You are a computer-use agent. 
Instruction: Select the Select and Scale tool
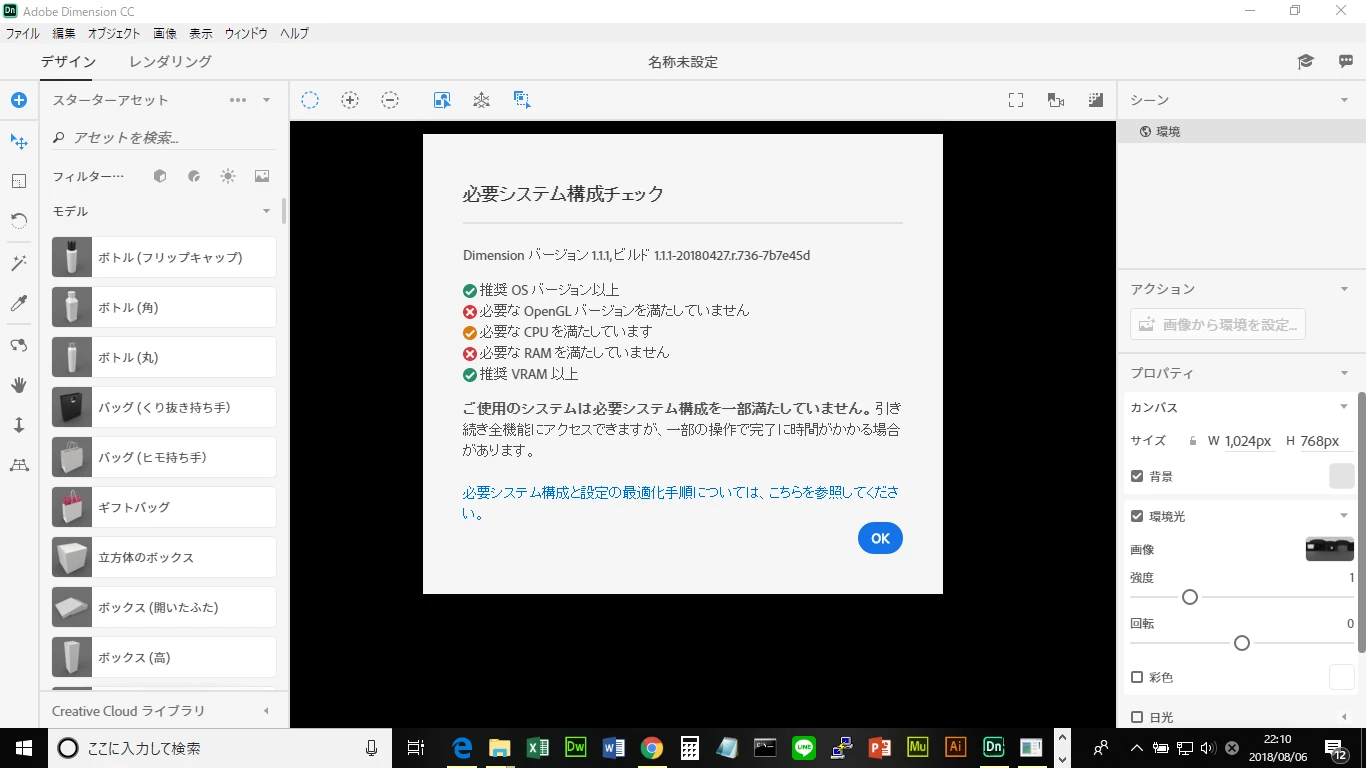[x=19, y=181]
